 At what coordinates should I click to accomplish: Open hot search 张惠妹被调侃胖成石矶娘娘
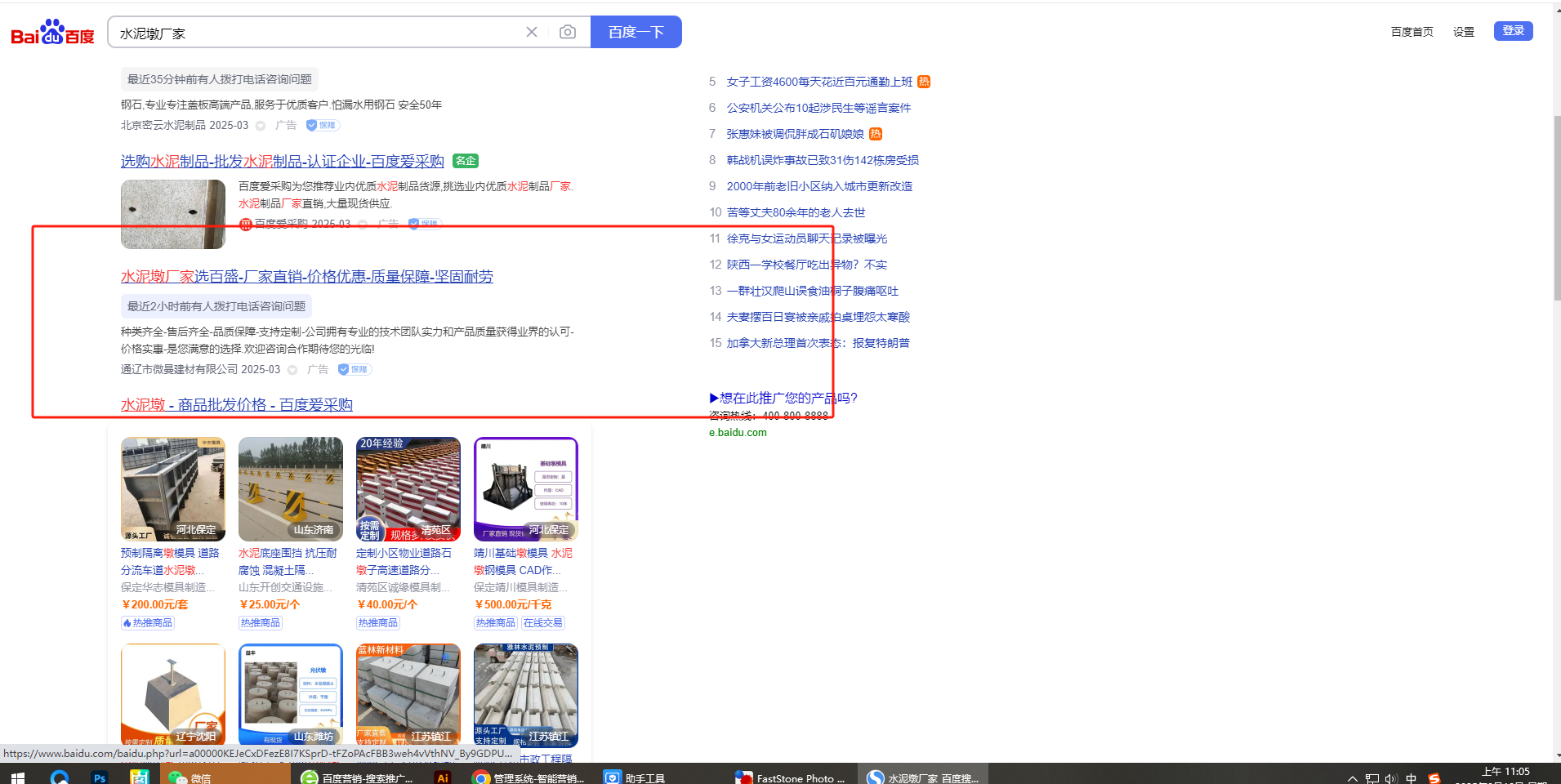point(796,134)
